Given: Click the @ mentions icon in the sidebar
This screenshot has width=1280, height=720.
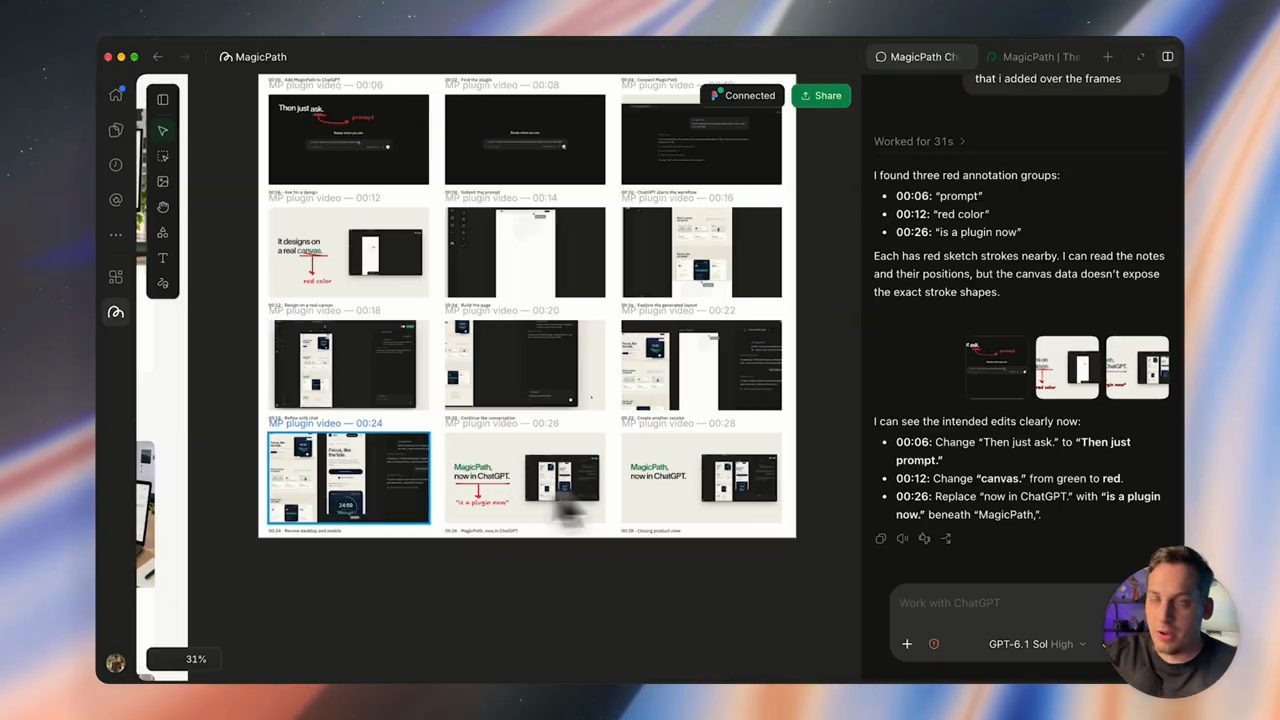Looking at the screenshot, I should 116,200.
